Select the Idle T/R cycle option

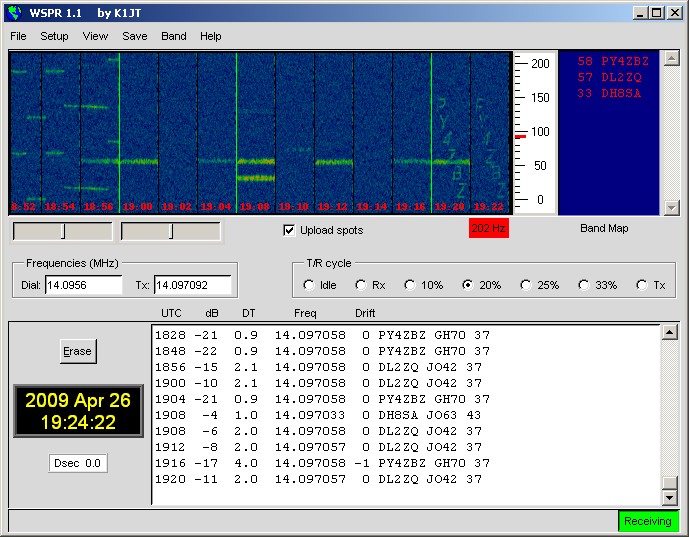click(310, 285)
